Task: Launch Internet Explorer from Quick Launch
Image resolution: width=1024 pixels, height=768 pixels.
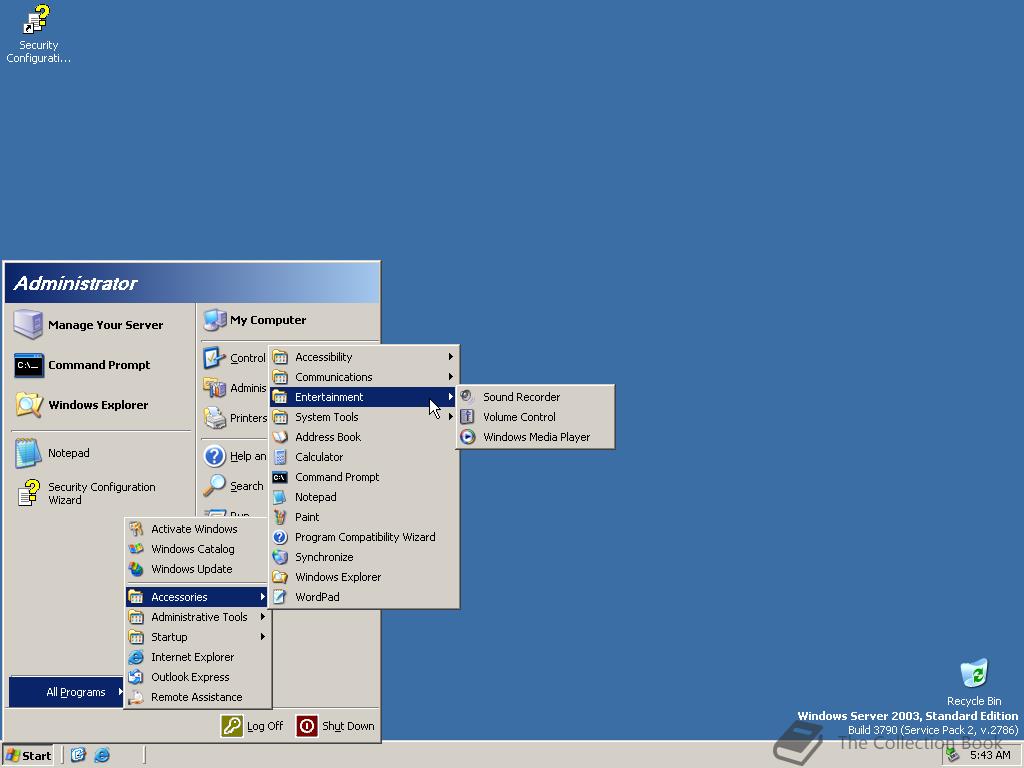Action: (102, 756)
